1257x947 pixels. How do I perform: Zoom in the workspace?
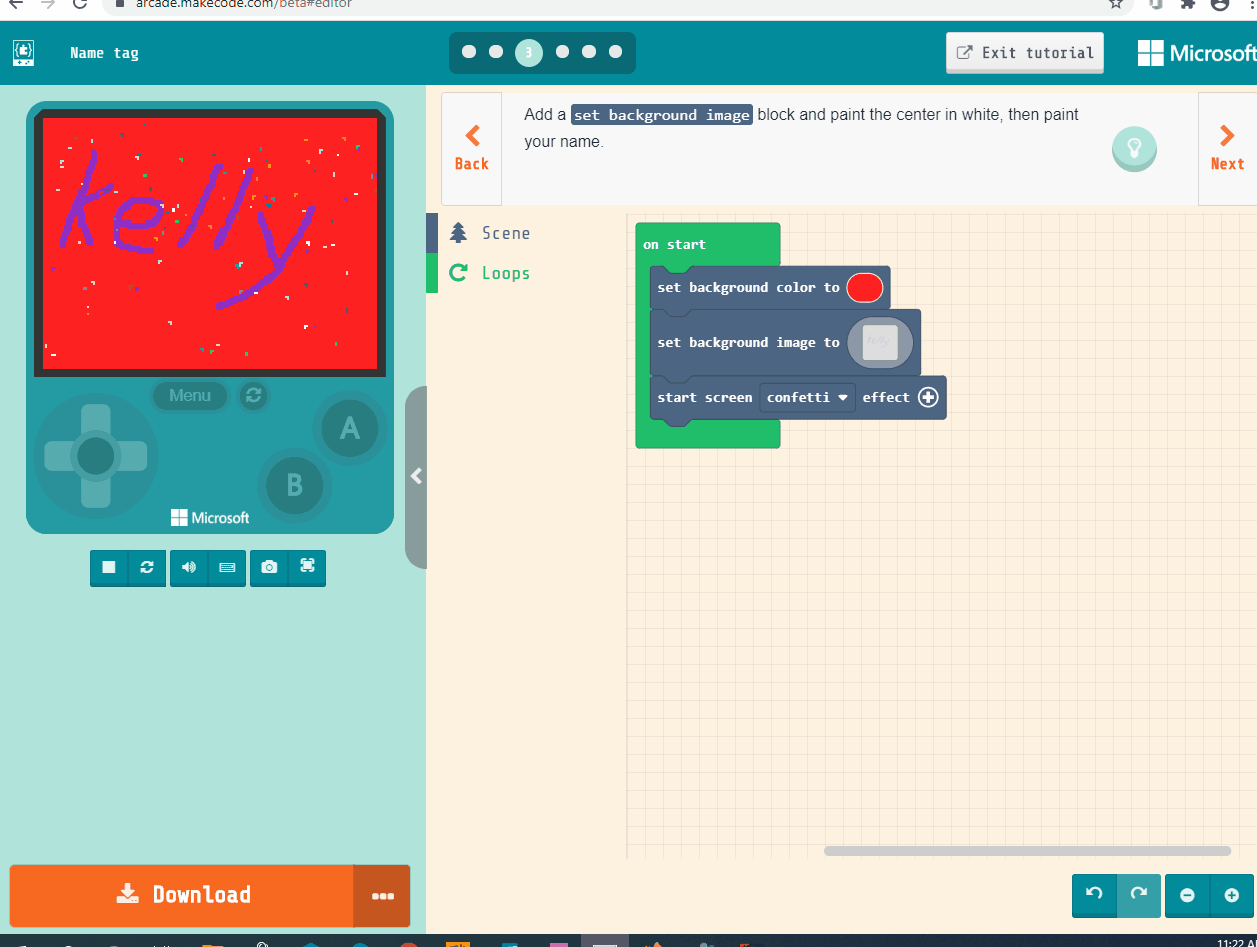[x=1231, y=895]
